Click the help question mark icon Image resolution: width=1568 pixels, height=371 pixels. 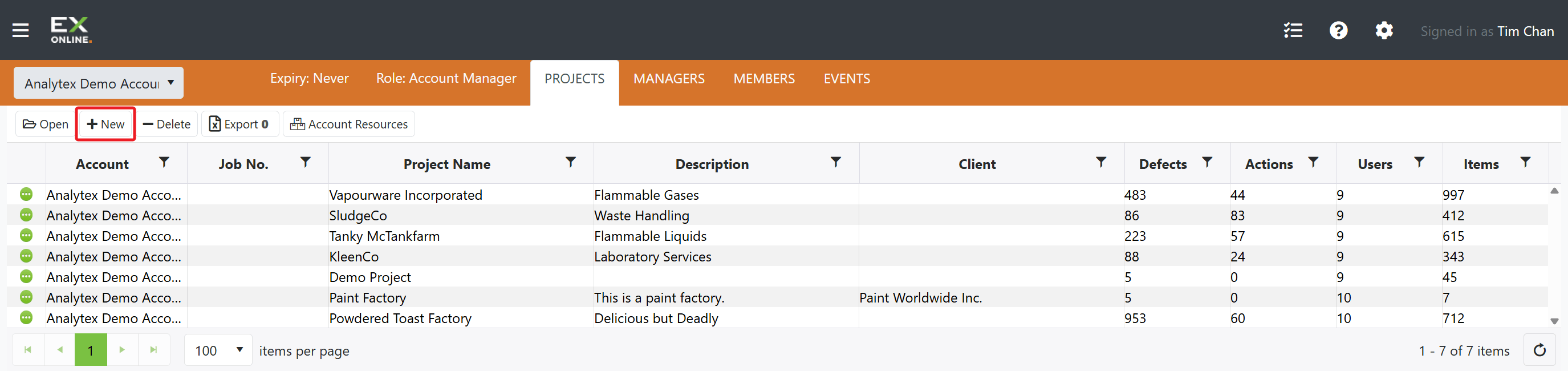1338,30
